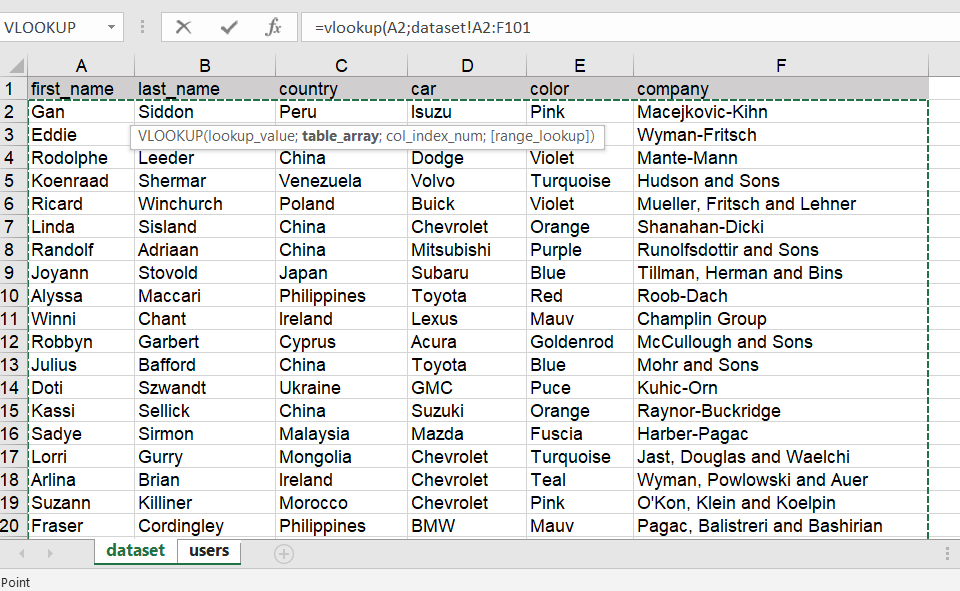The width and height of the screenshot is (960, 591).
Task: Select cell containing Mitsubishi
Action: pos(467,250)
